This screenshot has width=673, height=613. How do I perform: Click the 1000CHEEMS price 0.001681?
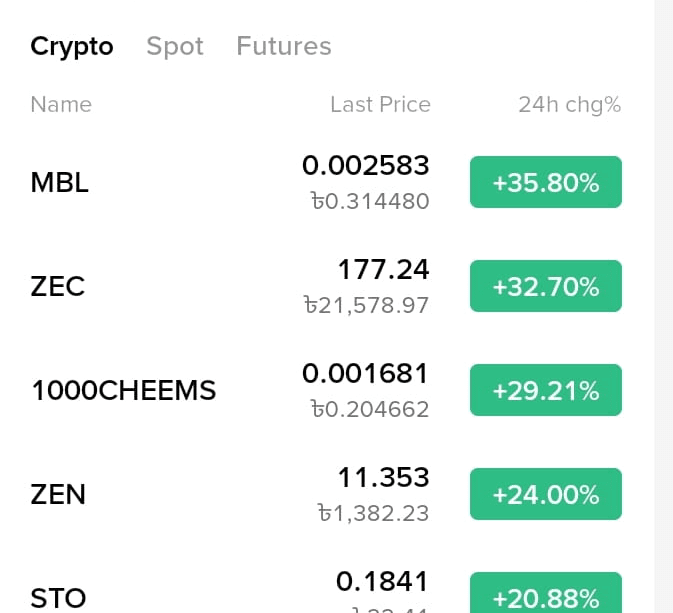[366, 373]
